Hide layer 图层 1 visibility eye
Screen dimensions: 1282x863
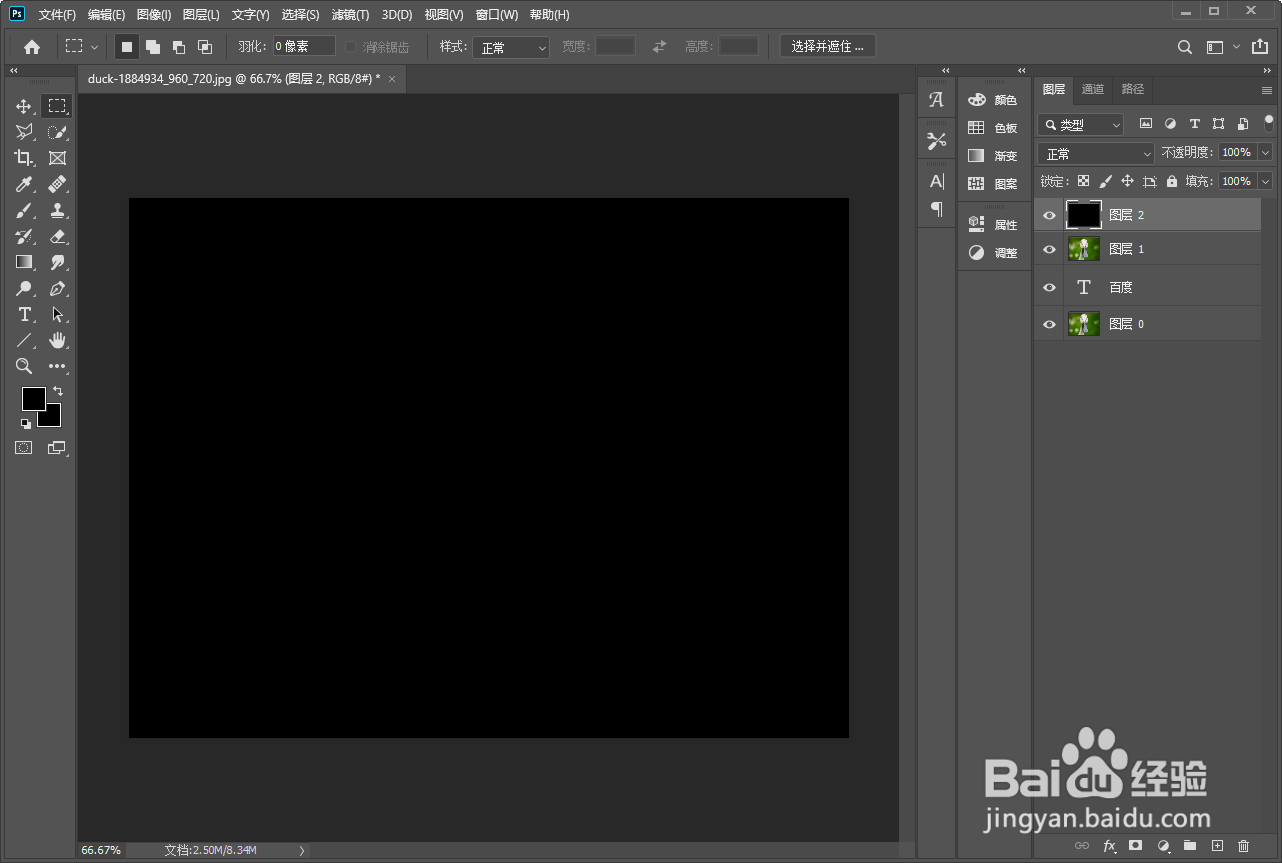(x=1049, y=249)
